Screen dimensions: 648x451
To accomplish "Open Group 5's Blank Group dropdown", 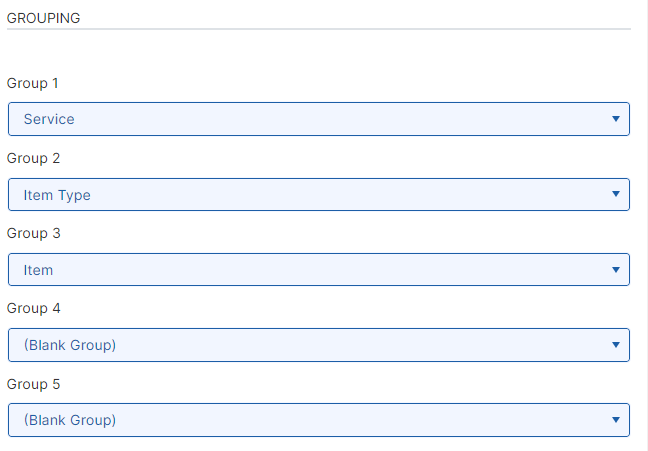I will pyautogui.click(x=318, y=420).
